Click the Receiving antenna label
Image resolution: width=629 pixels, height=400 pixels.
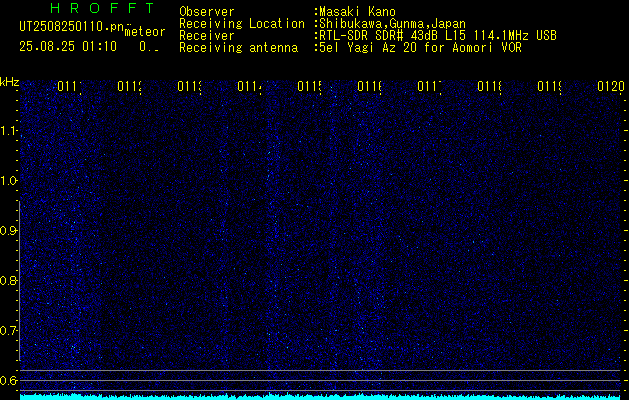(238, 48)
